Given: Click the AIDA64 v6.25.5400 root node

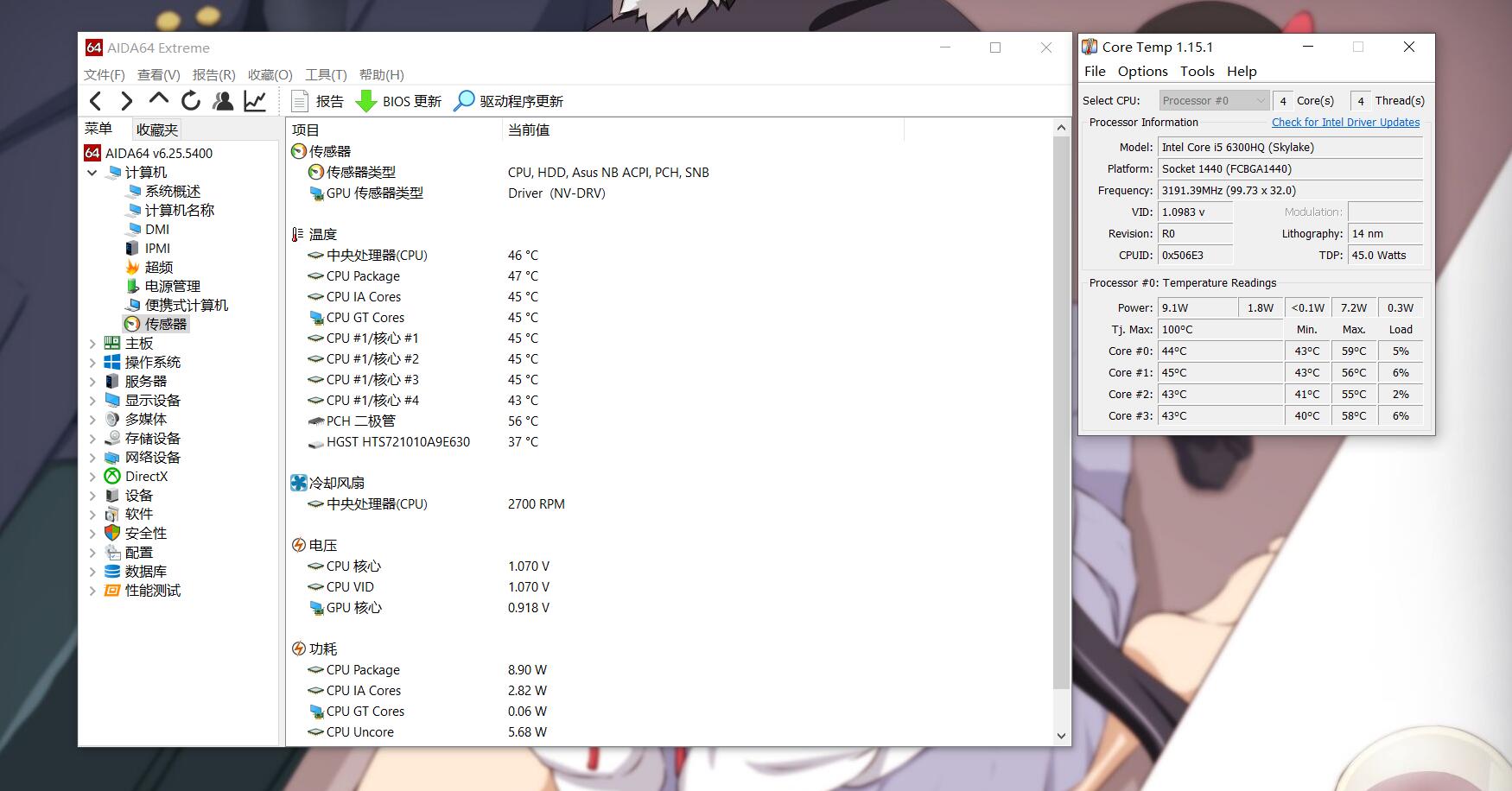Looking at the screenshot, I should tap(160, 153).
